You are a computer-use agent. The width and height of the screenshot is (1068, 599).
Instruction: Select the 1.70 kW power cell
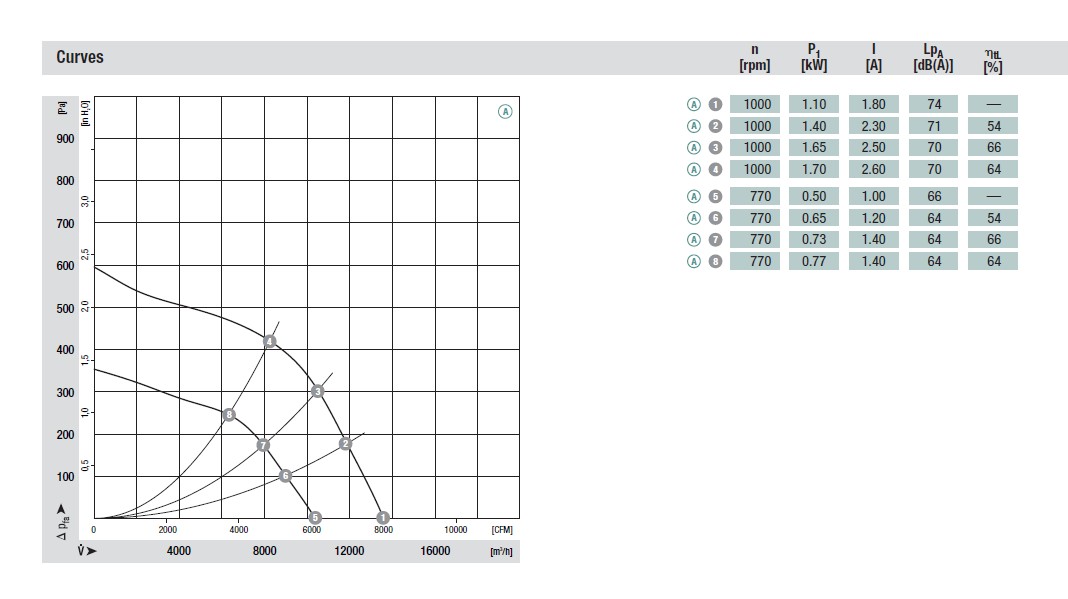tap(814, 169)
